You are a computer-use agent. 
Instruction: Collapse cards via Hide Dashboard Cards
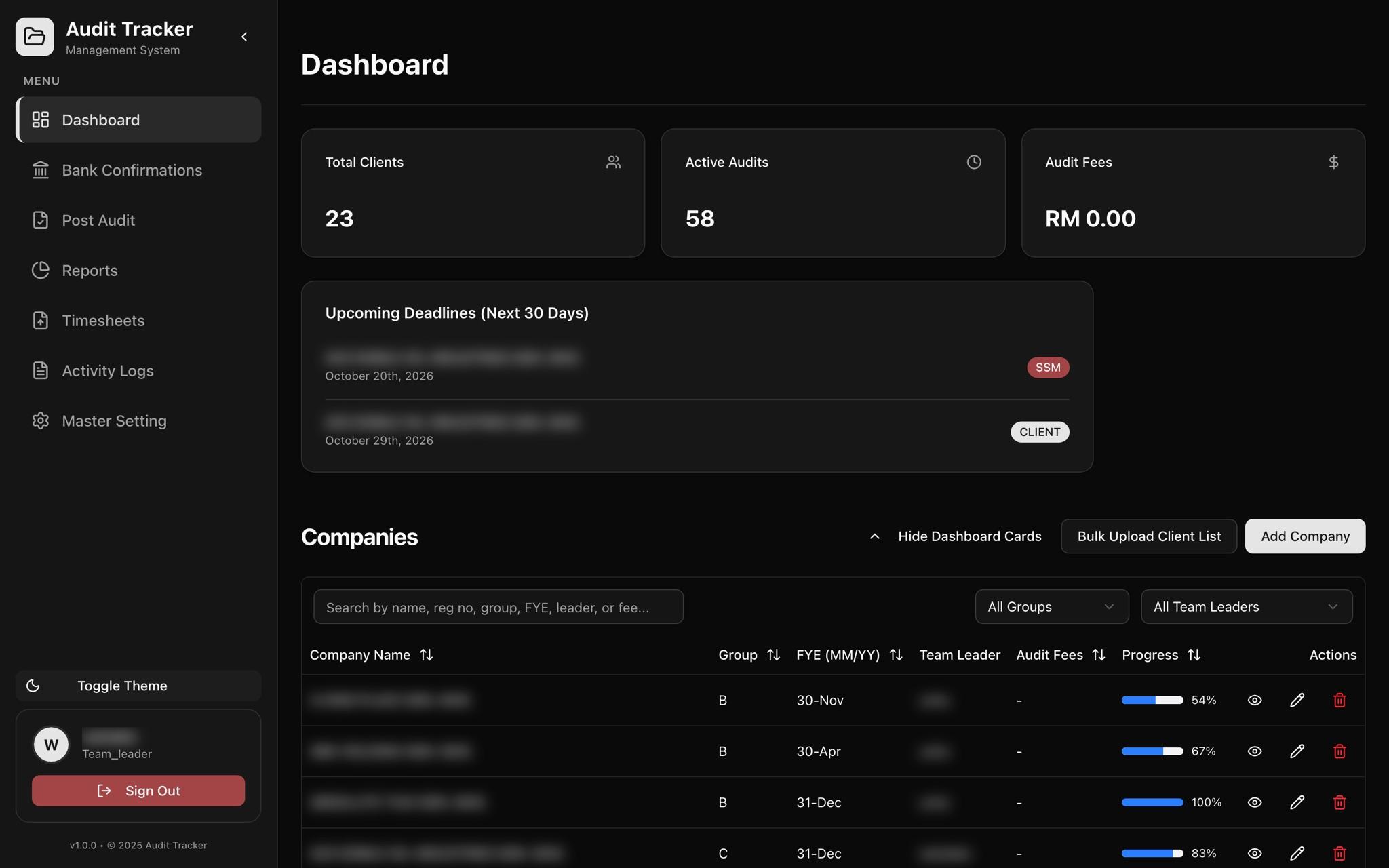click(955, 536)
